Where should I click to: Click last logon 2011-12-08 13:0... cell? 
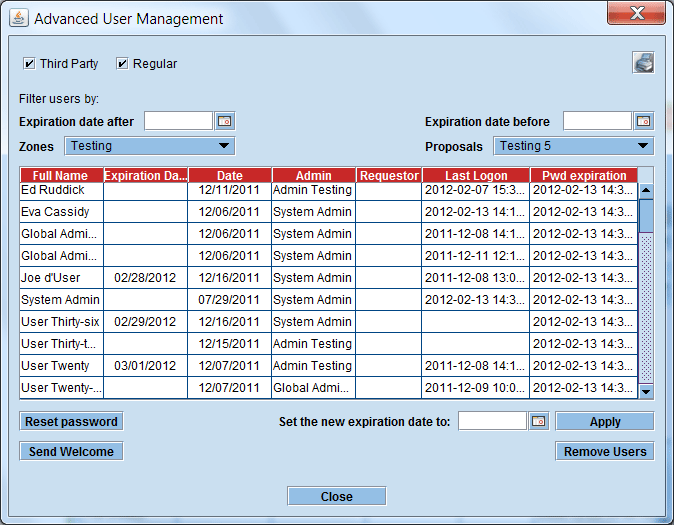point(475,278)
